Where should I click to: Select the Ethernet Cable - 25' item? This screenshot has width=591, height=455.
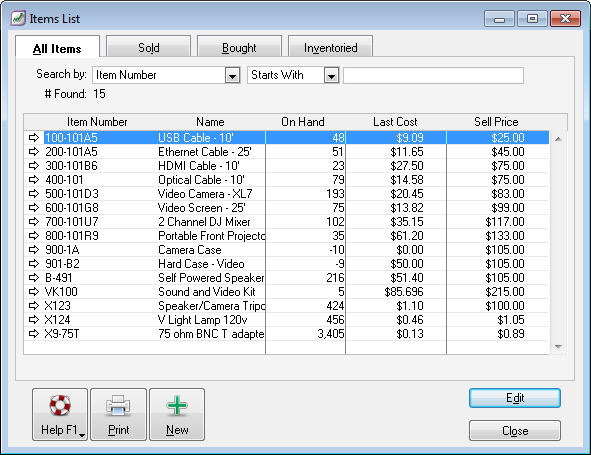205,152
